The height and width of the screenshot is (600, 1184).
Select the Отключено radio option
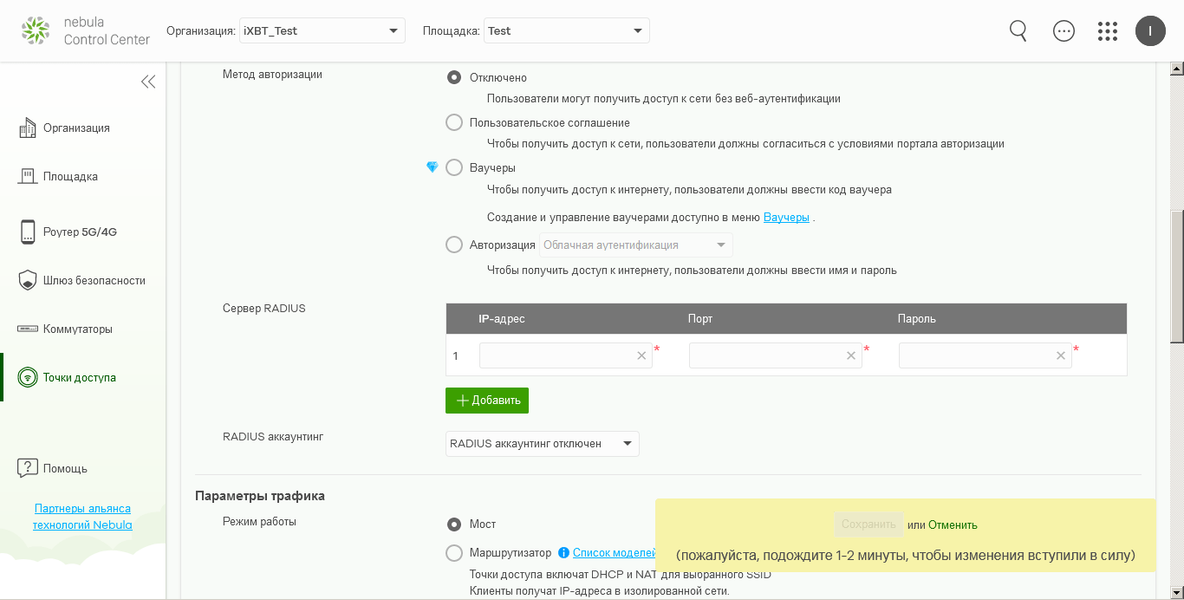(454, 78)
